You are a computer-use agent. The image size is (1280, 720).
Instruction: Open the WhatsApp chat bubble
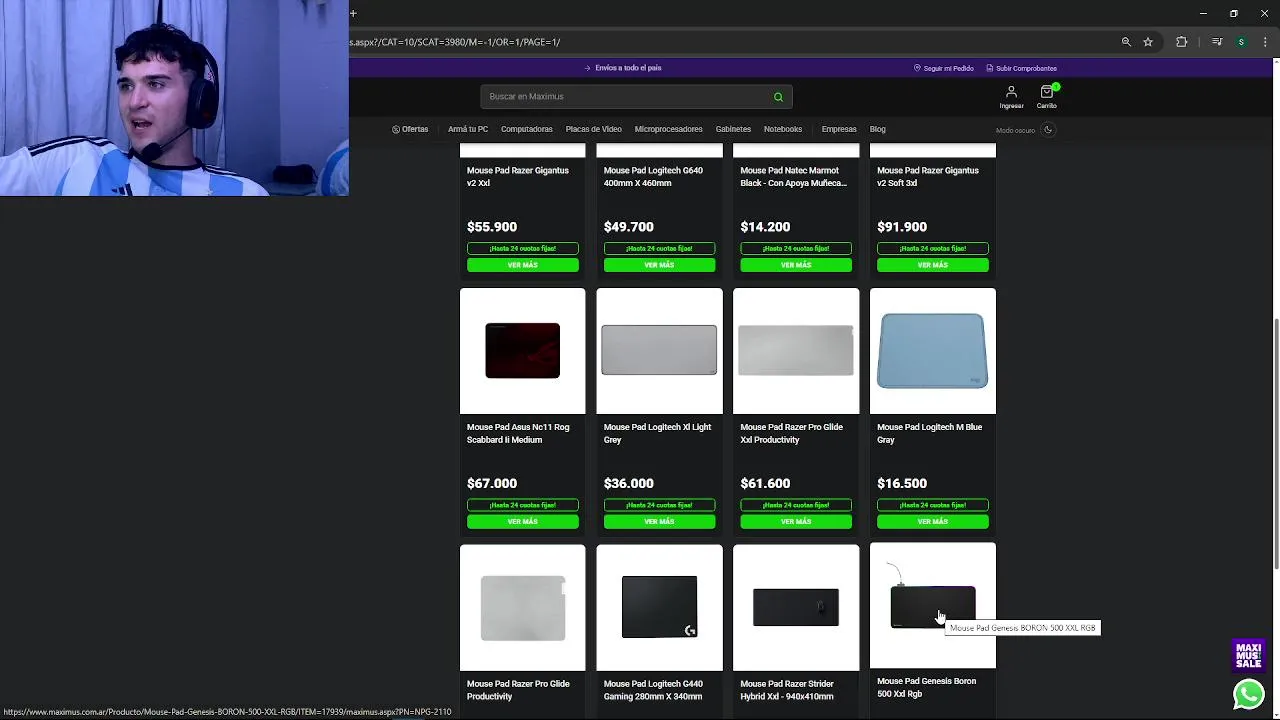click(1248, 694)
